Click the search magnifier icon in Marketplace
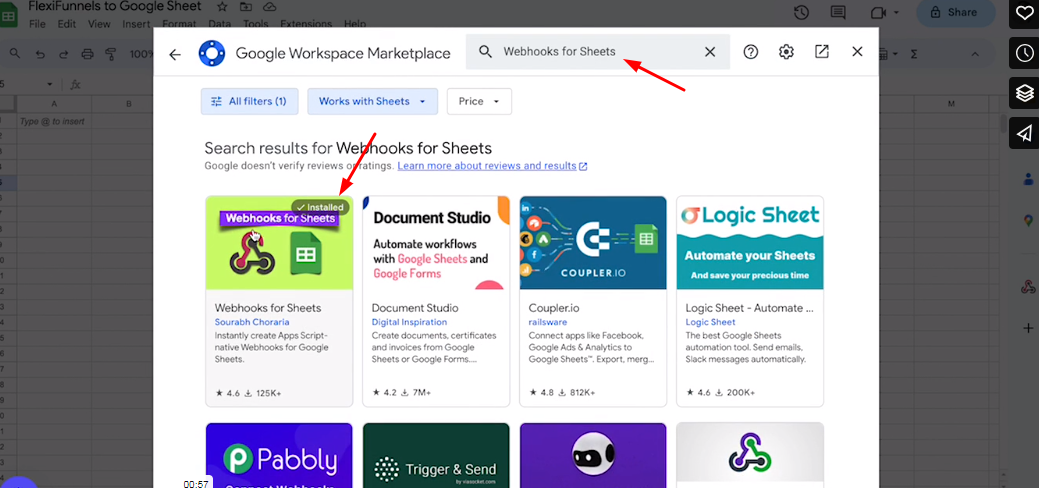 tap(486, 52)
